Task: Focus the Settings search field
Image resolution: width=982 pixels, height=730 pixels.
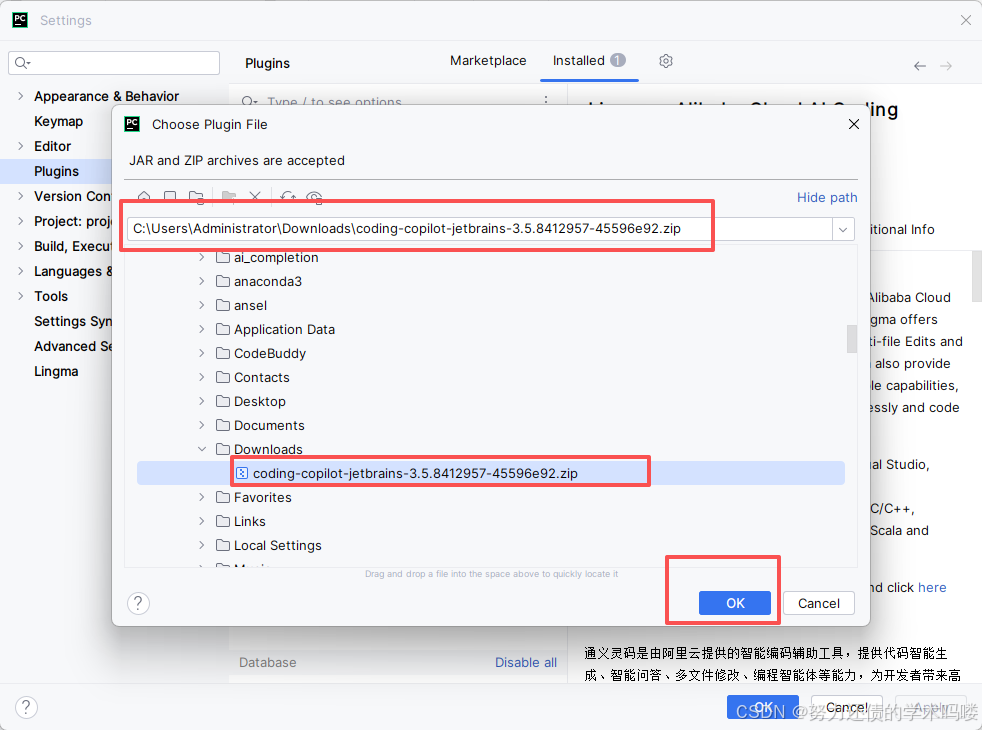Action: 114,63
